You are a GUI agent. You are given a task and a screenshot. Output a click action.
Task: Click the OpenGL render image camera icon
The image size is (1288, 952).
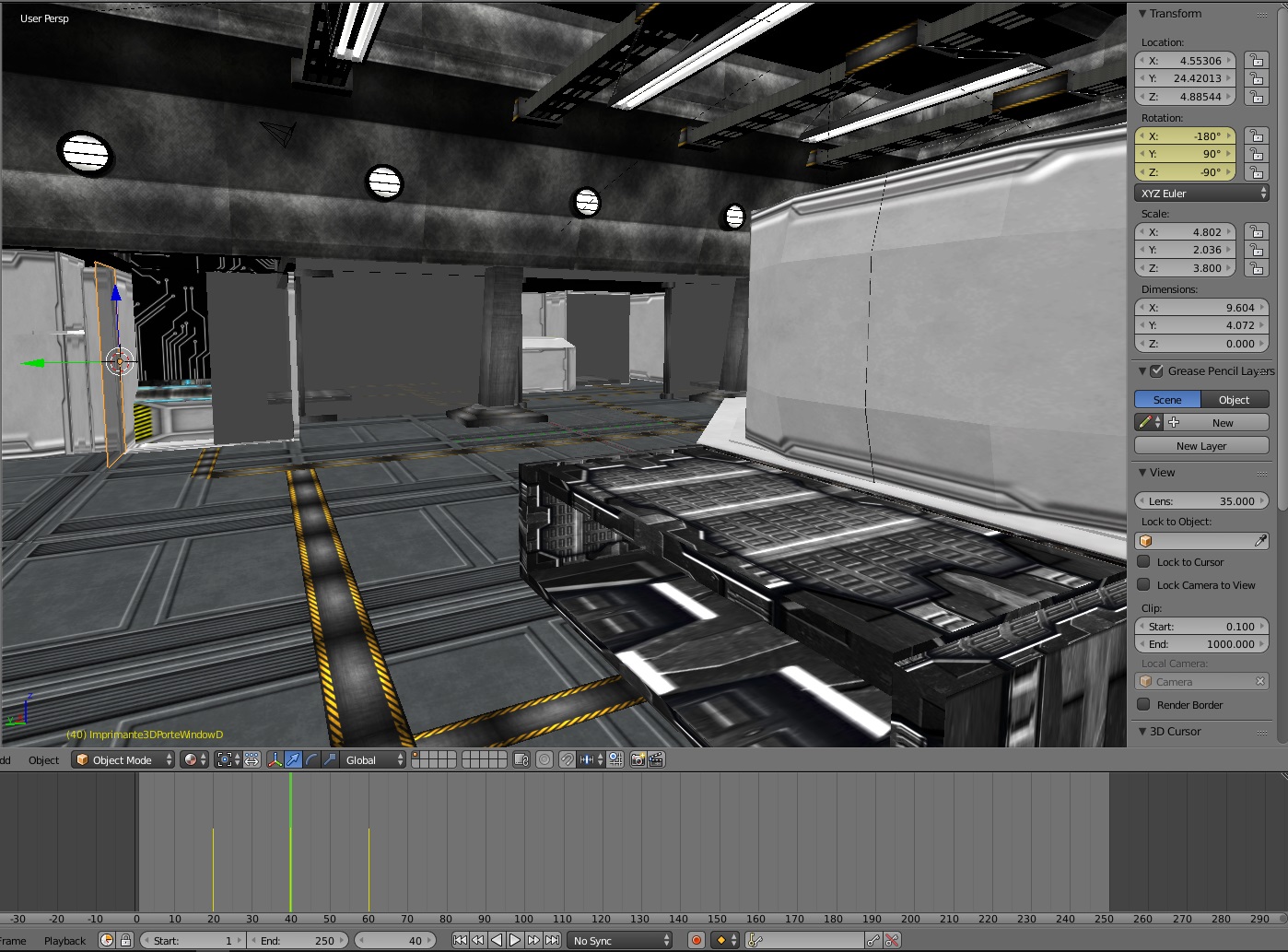(638, 759)
